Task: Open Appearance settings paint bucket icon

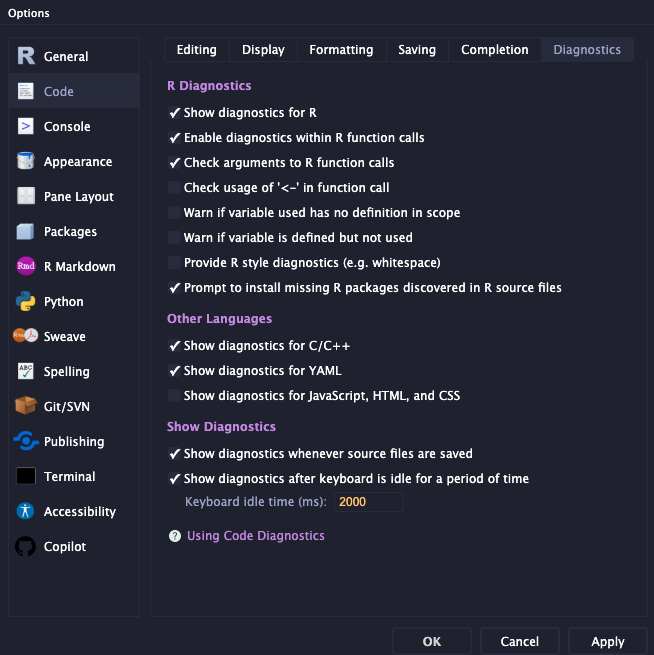Action: [x=26, y=162]
